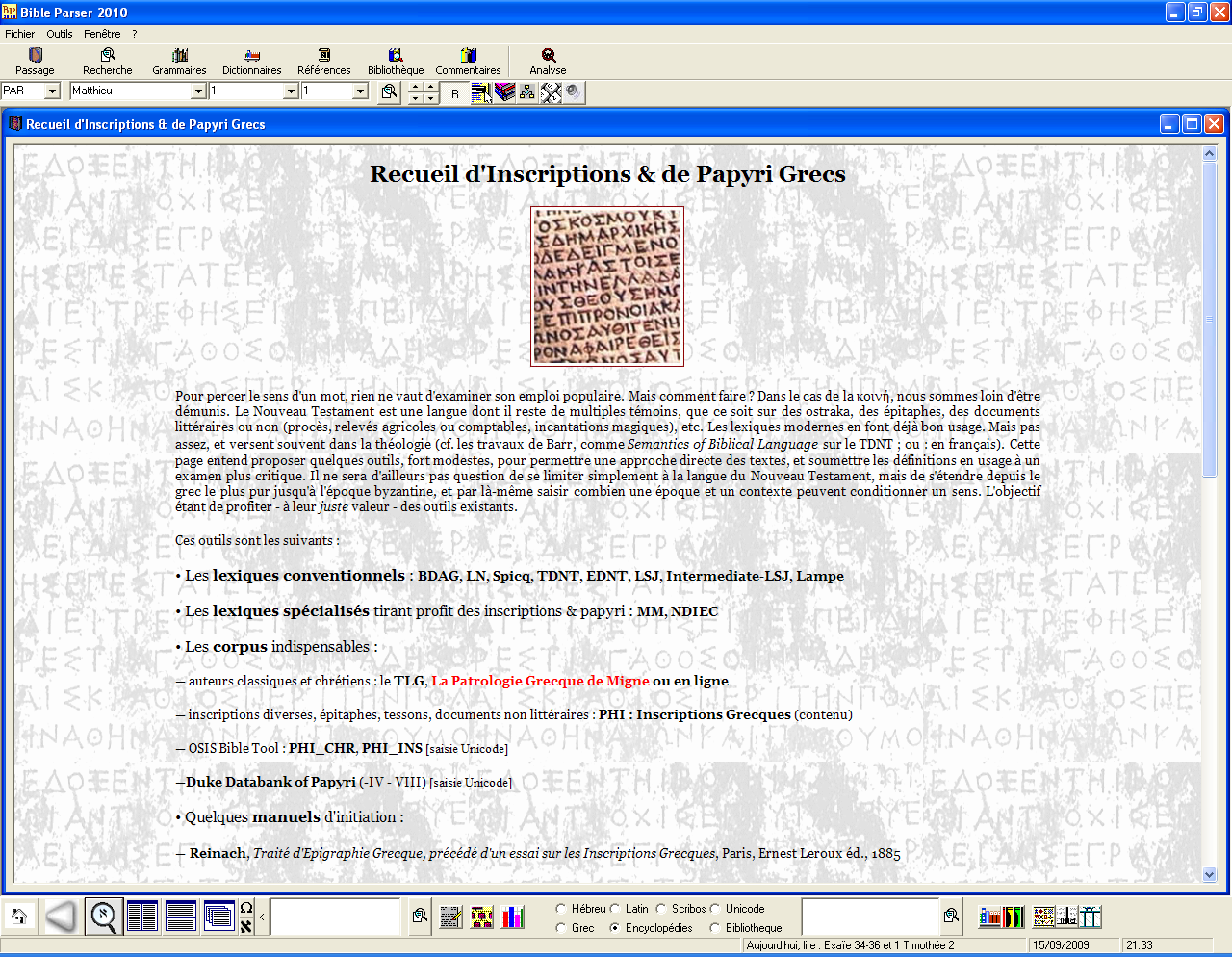Open the Références tool
Viewport: 1232px width, 957px height.
[324, 62]
